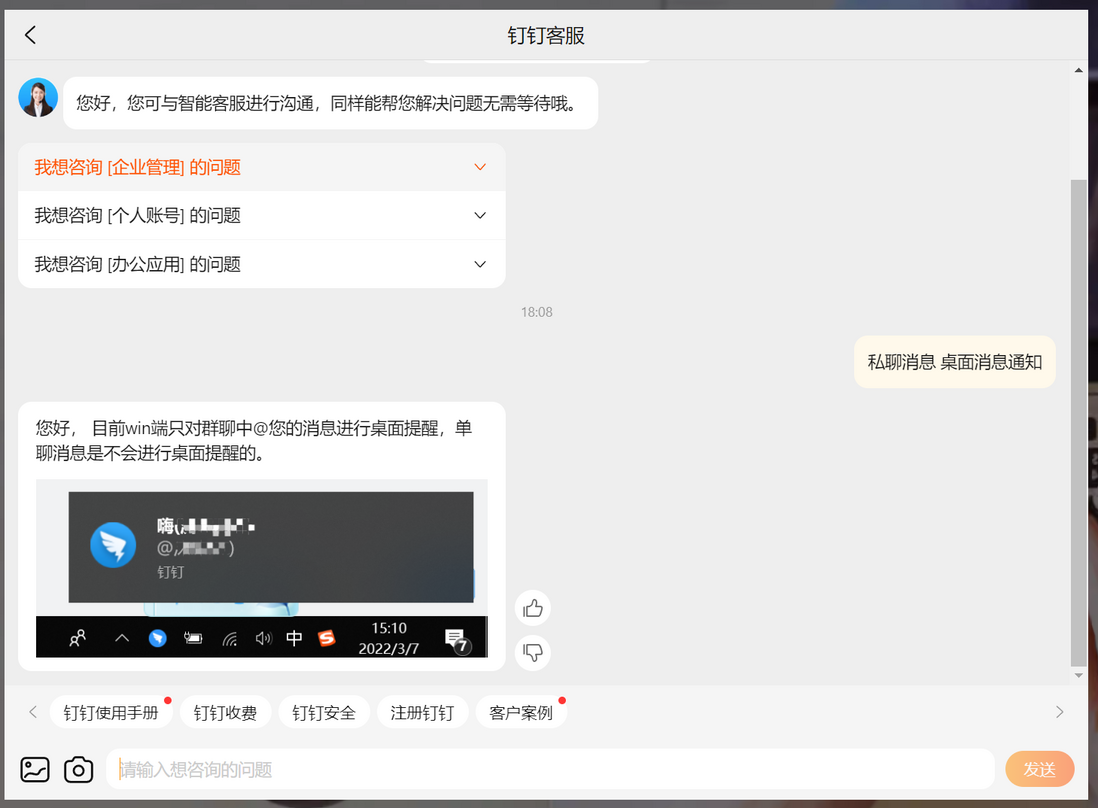Click the greeting message about 智能客服
The height and width of the screenshot is (808, 1098).
[x=331, y=104]
